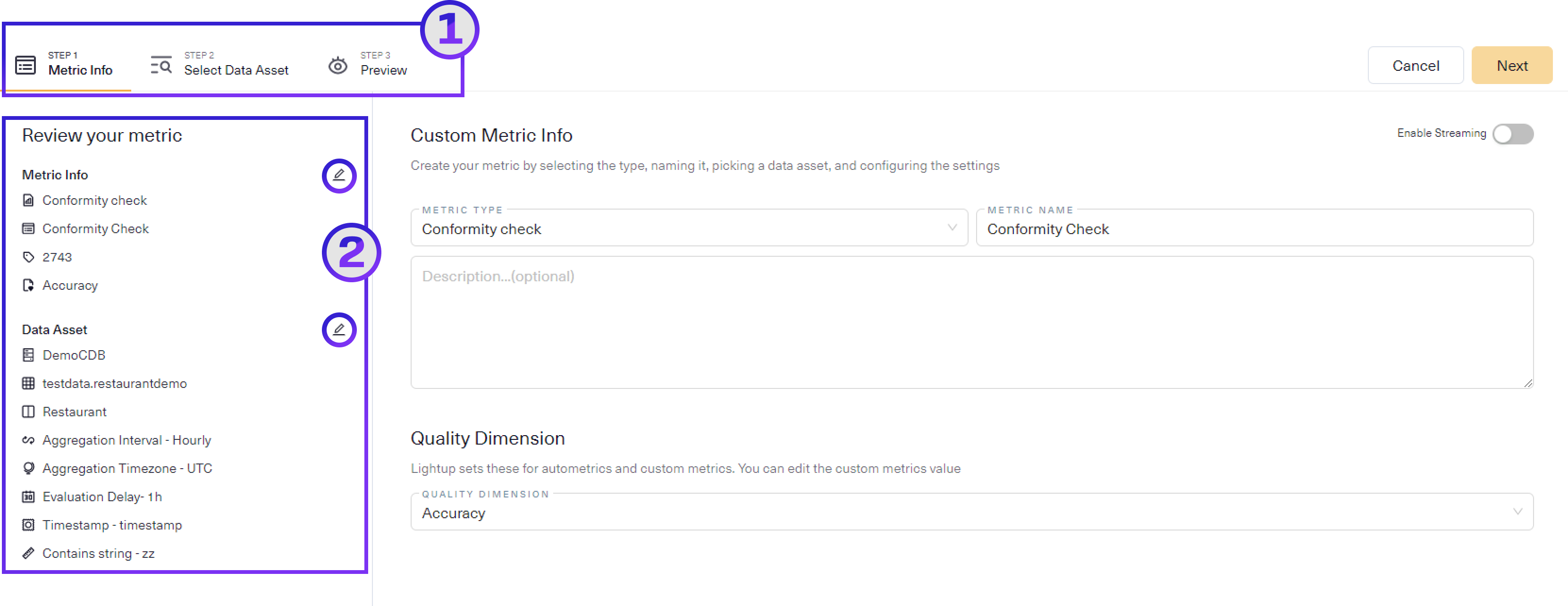Toggle the Enable Streaming switch
1568x606 pixels.
(1512, 134)
